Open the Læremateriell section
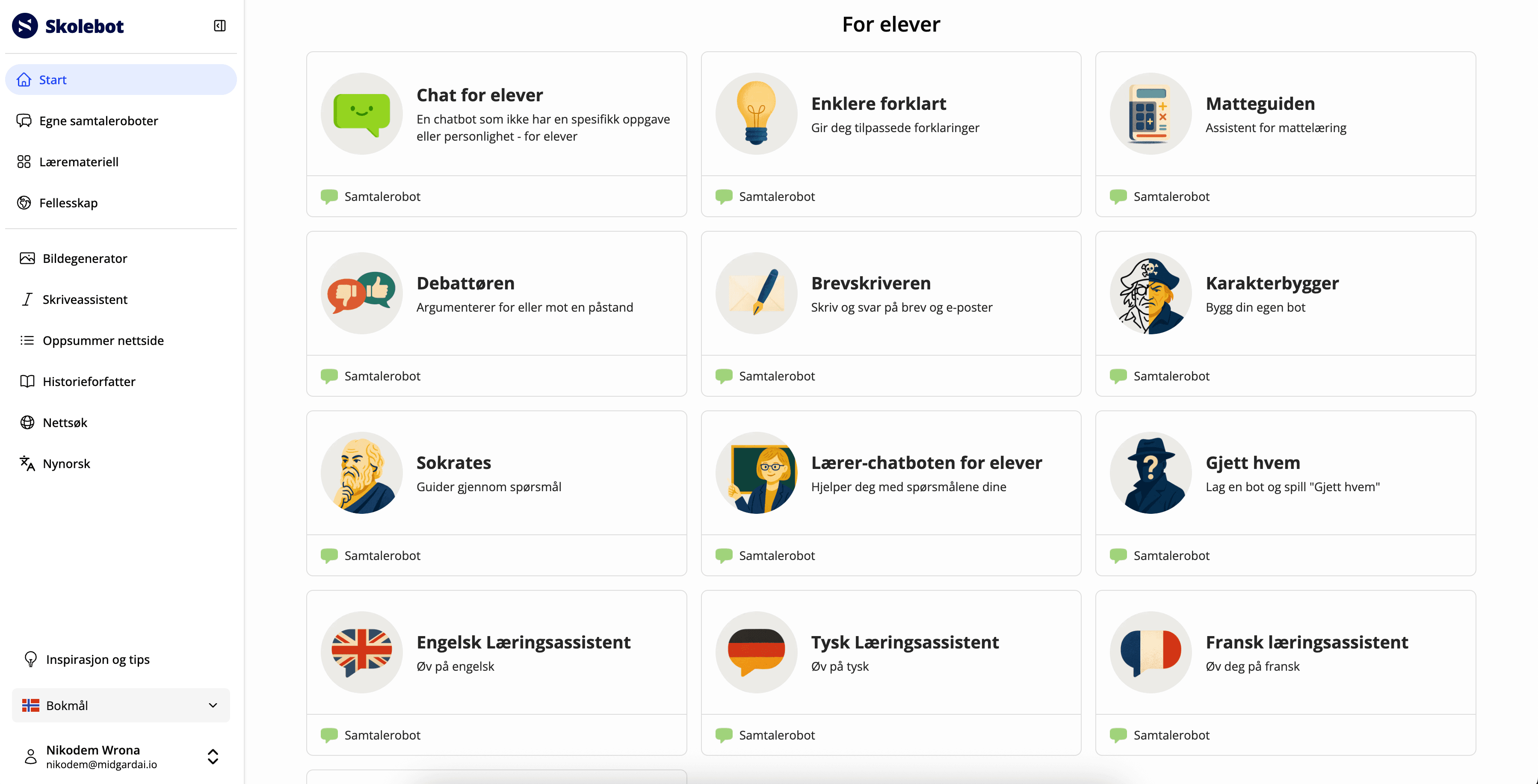This screenshot has height=784, width=1538. (x=80, y=161)
